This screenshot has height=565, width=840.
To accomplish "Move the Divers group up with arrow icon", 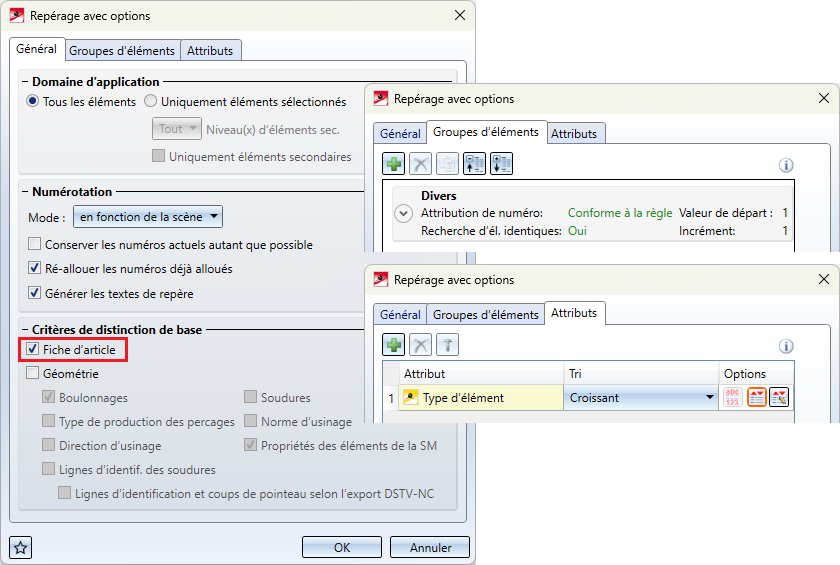I will point(474,164).
